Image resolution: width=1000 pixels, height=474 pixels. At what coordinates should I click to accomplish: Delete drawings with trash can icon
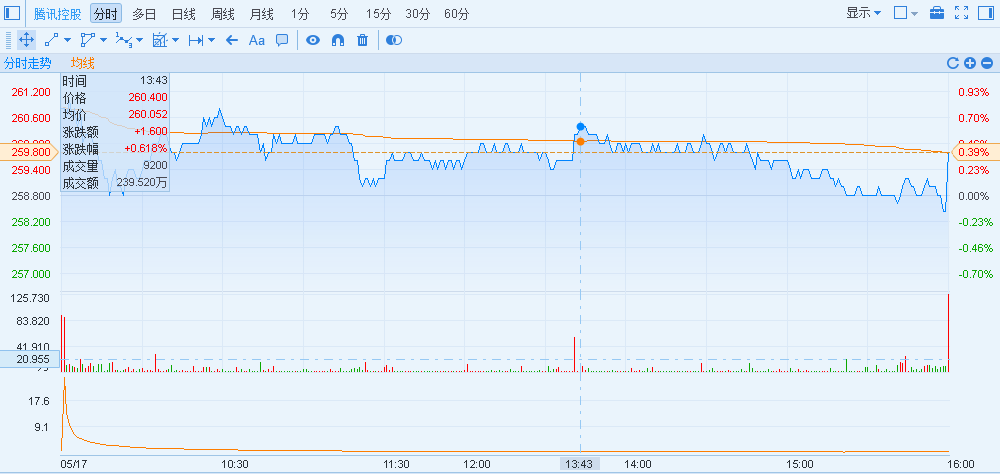(362, 40)
